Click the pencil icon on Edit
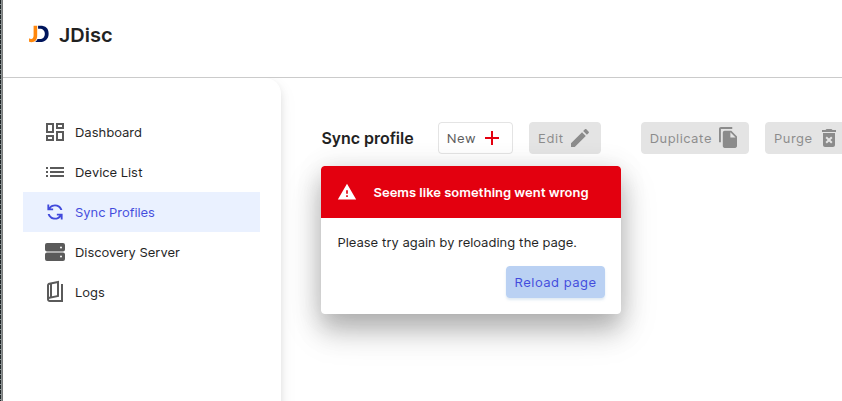 click(580, 139)
